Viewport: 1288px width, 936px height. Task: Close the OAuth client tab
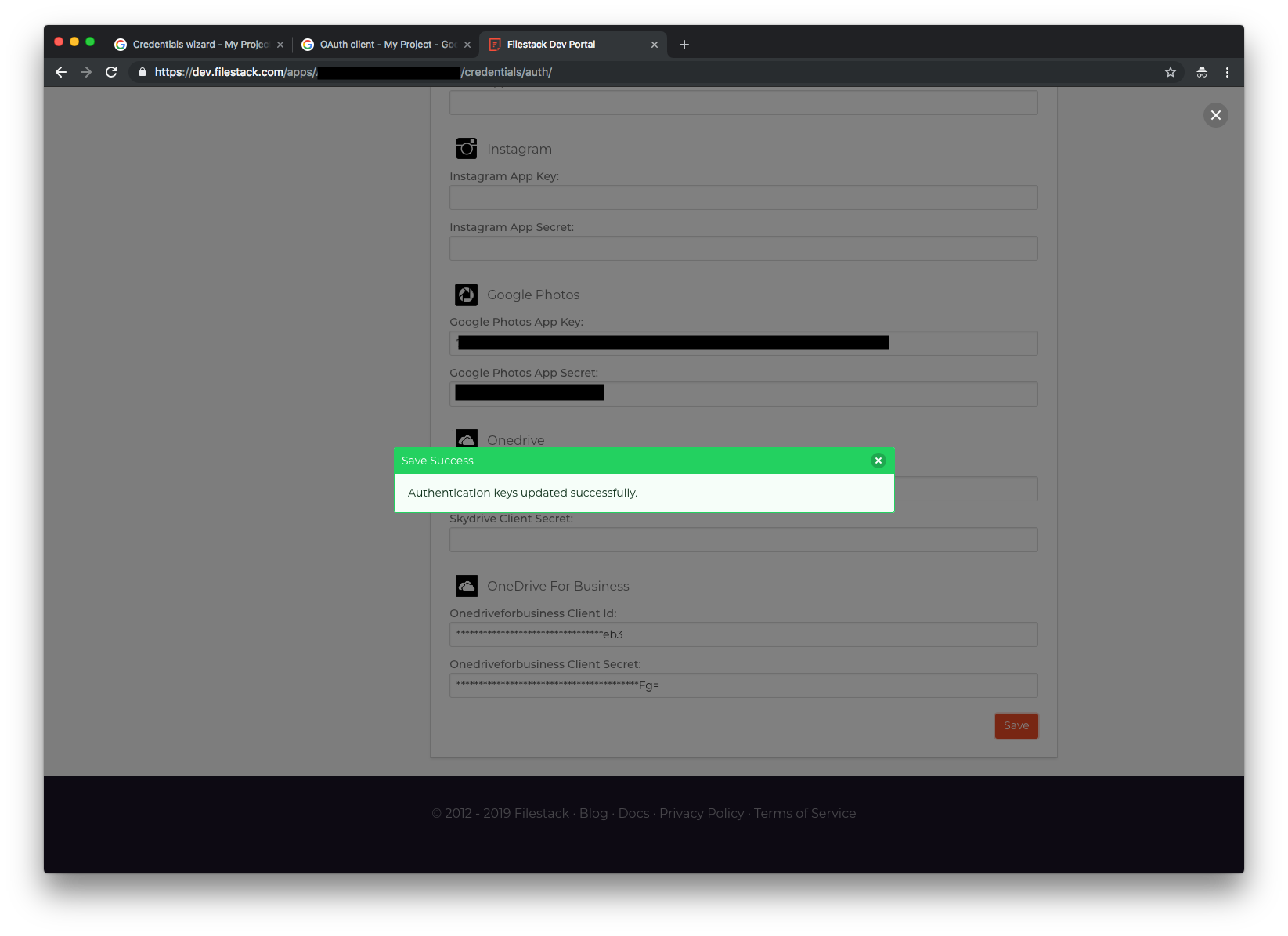click(467, 45)
